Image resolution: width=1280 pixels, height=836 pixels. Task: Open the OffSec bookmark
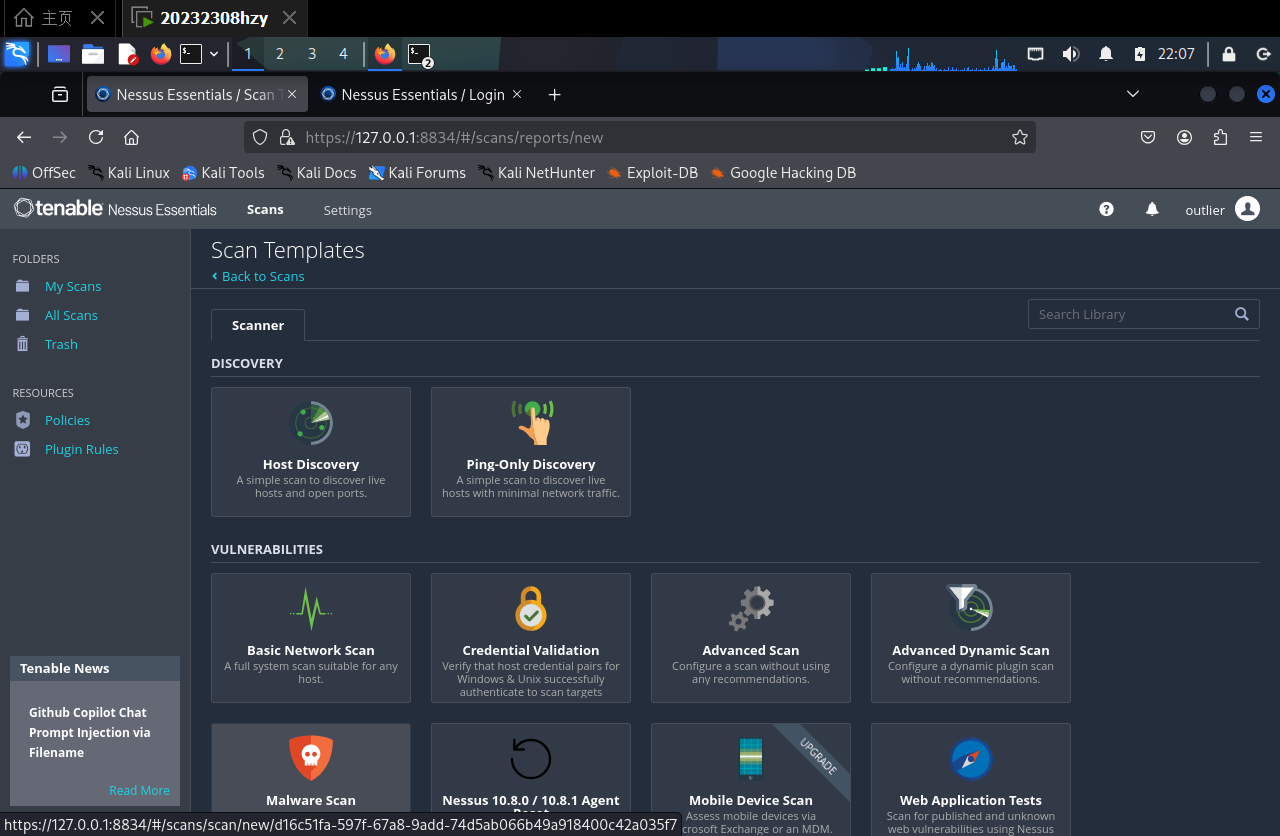tap(44, 173)
